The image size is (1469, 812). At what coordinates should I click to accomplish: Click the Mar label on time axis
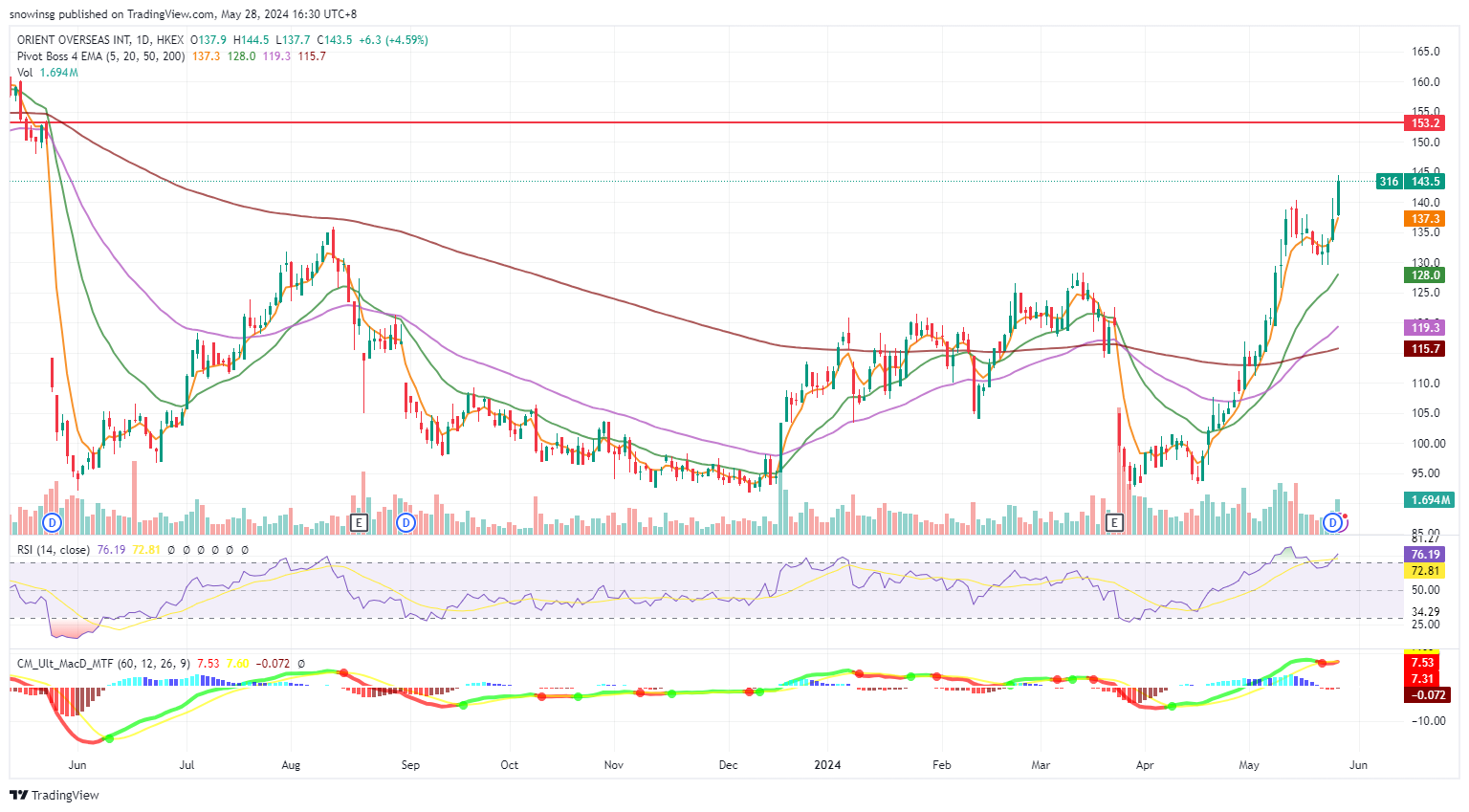pyautogui.click(x=1041, y=765)
